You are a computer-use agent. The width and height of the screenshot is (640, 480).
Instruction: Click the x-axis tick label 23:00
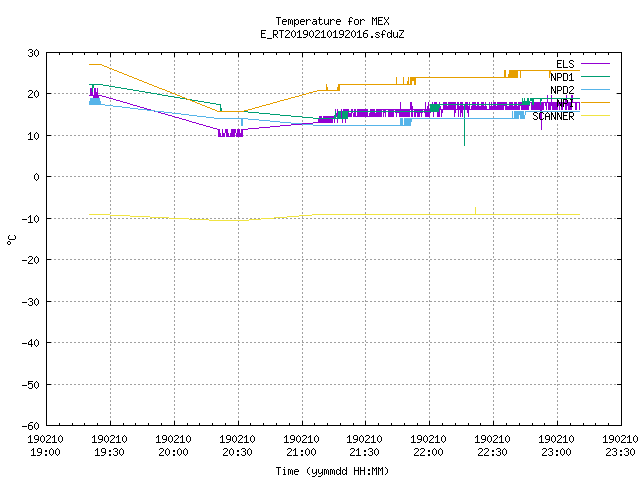(556, 452)
